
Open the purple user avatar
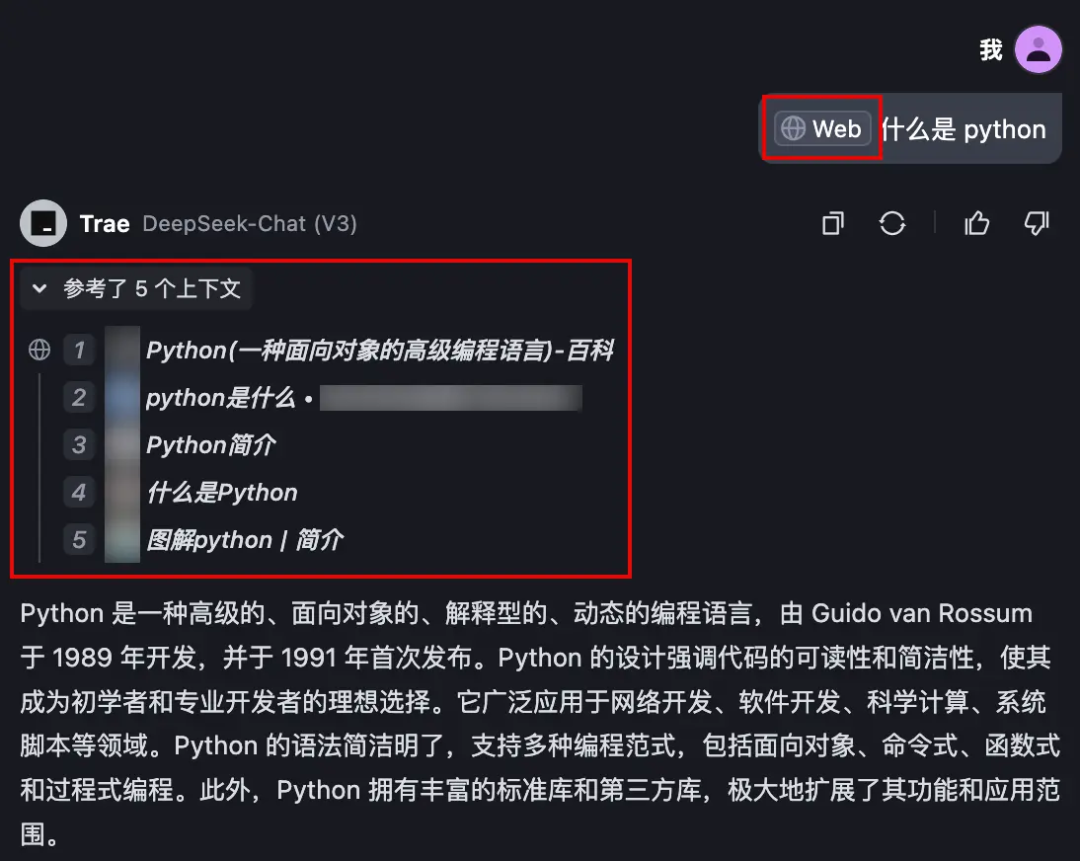[x=1038, y=50]
